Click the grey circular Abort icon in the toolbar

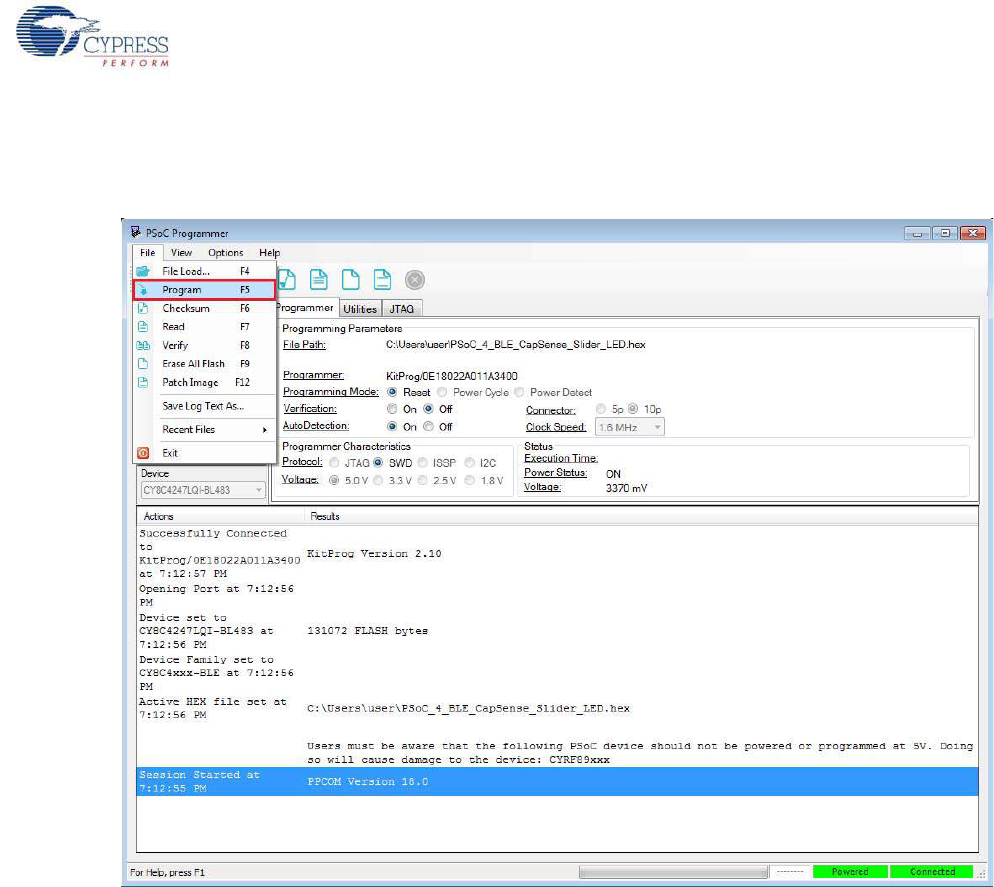pyautogui.click(x=415, y=280)
